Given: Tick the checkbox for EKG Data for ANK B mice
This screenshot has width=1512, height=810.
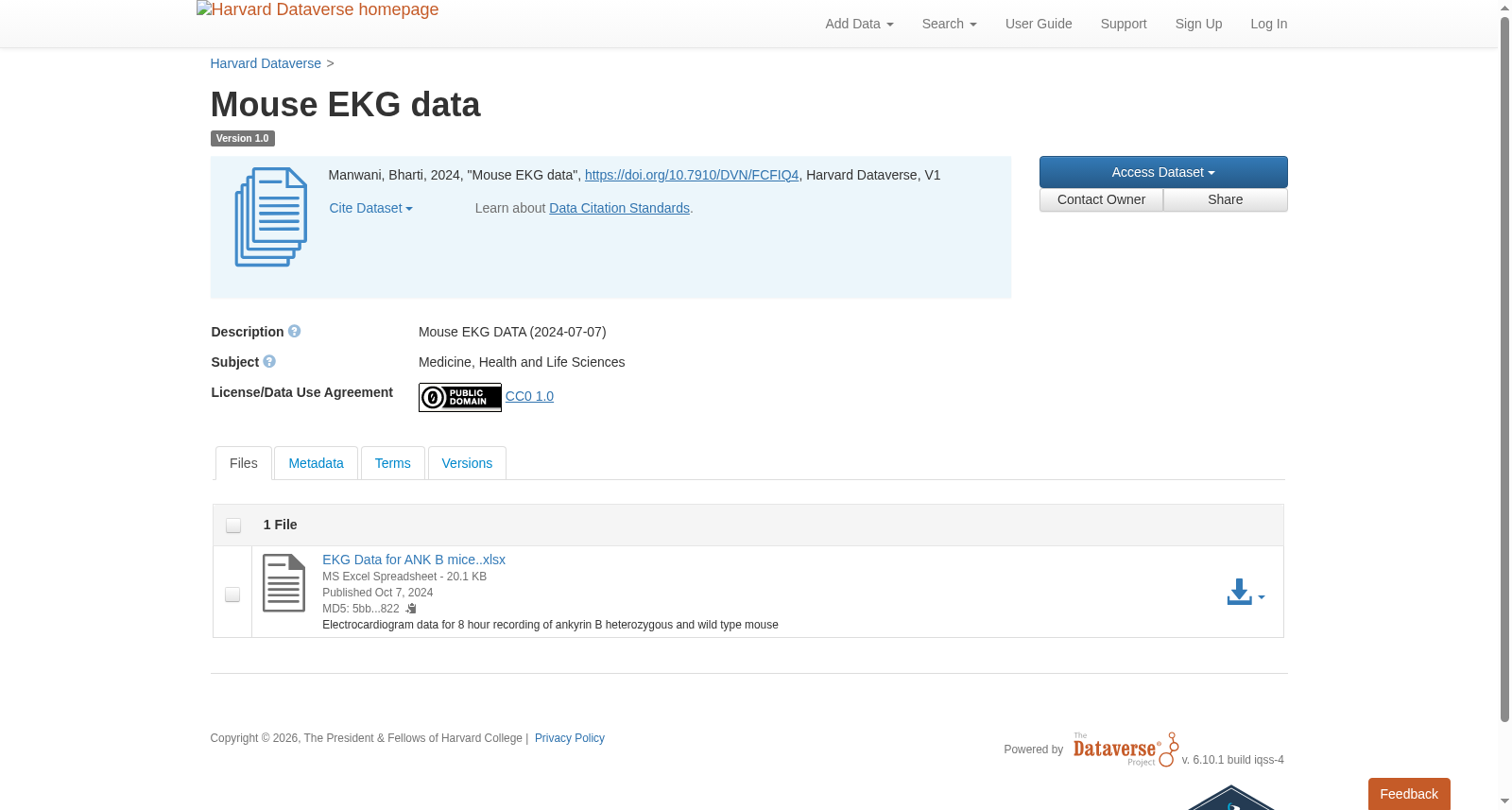Looking at the screenshot, I should [x=232, y=595].
